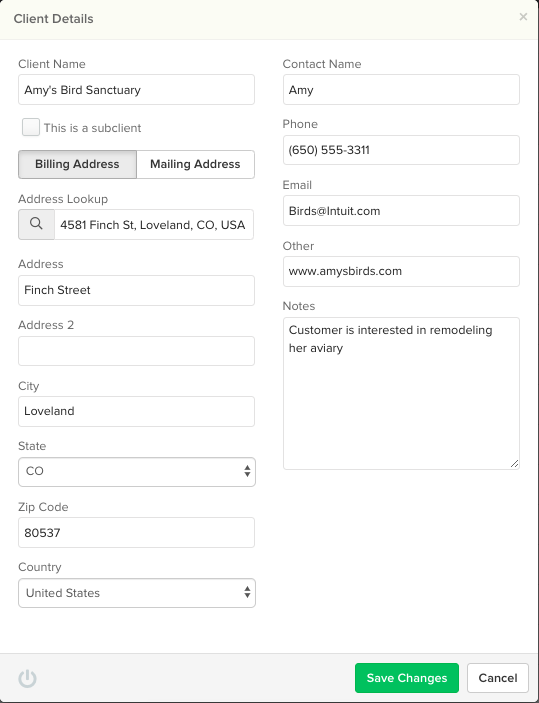Image resolution: width=539 pixels, height=703 pixels.
Task: Open the Country dropdown showing United States
Action: click(x=137, y=593)
